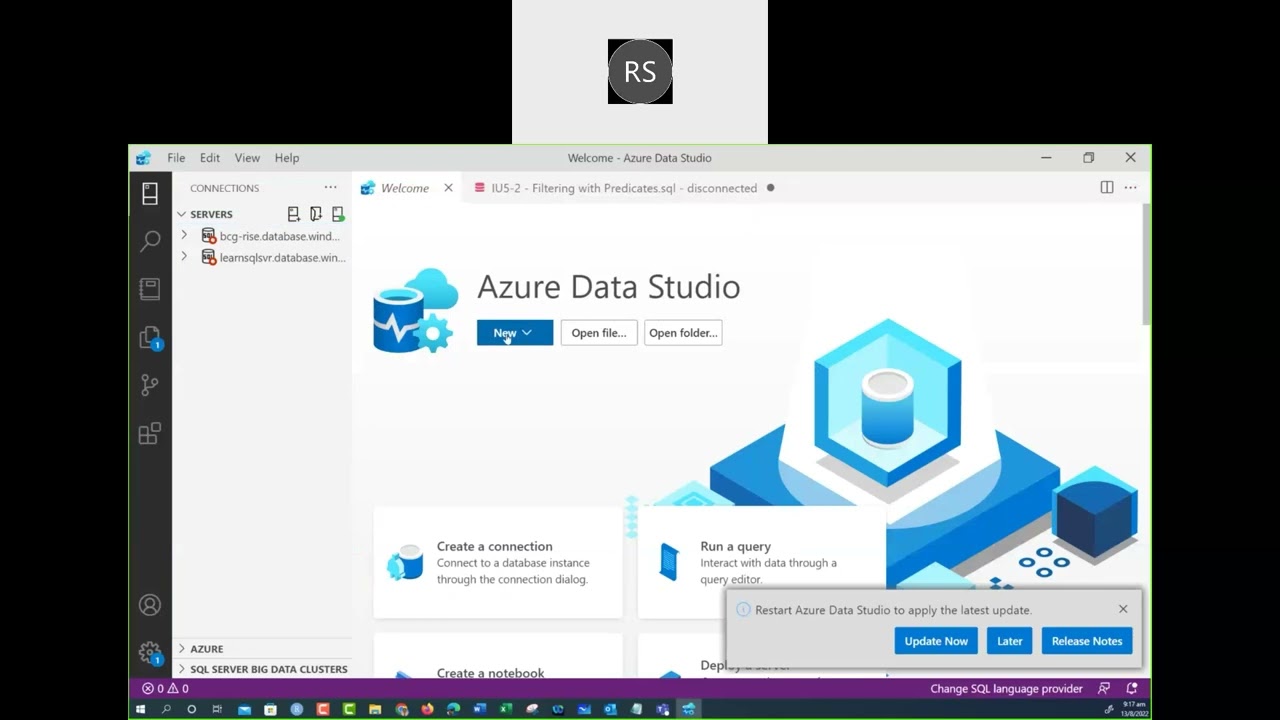
Task: Open the Help menu
Action: 287,158
